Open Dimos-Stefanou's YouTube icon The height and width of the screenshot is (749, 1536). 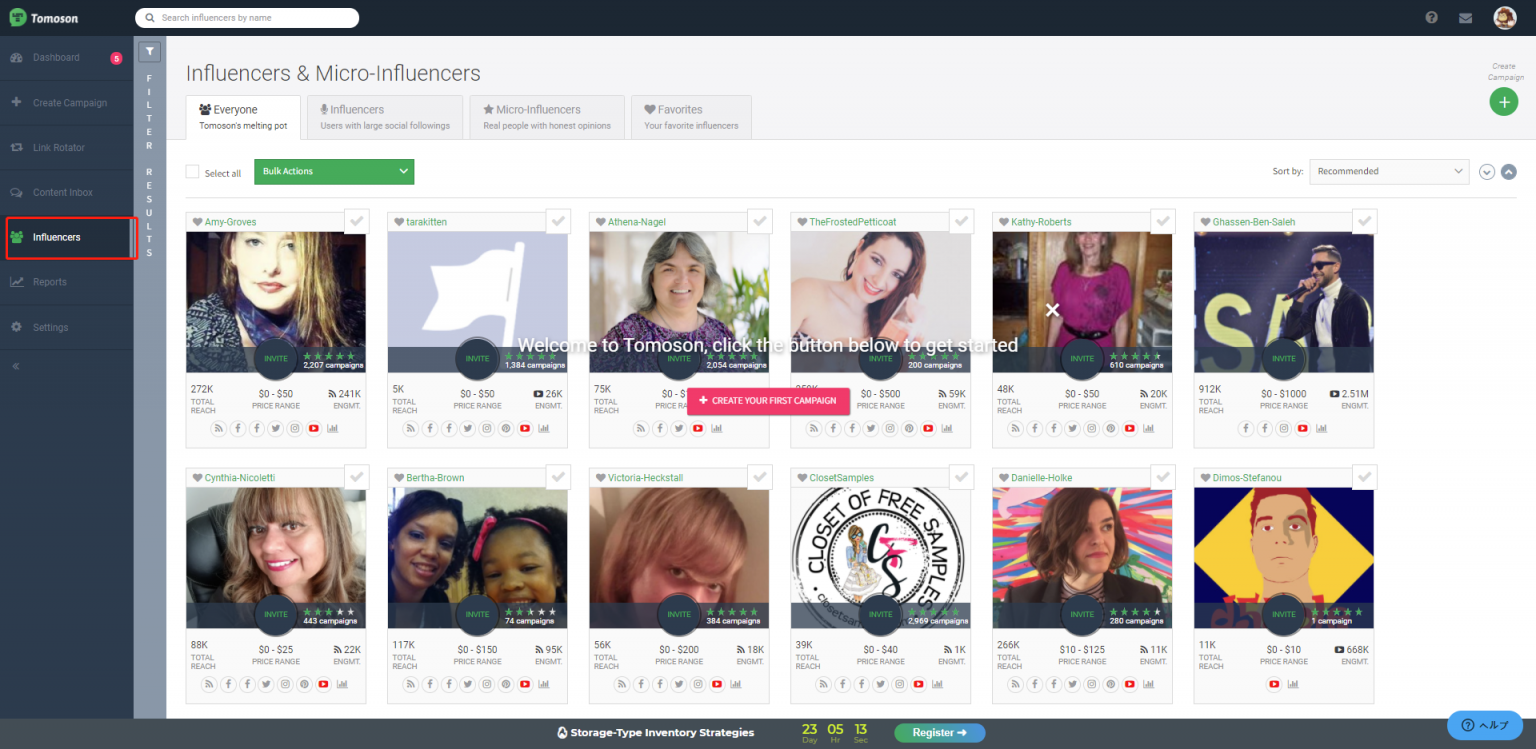1275,684
